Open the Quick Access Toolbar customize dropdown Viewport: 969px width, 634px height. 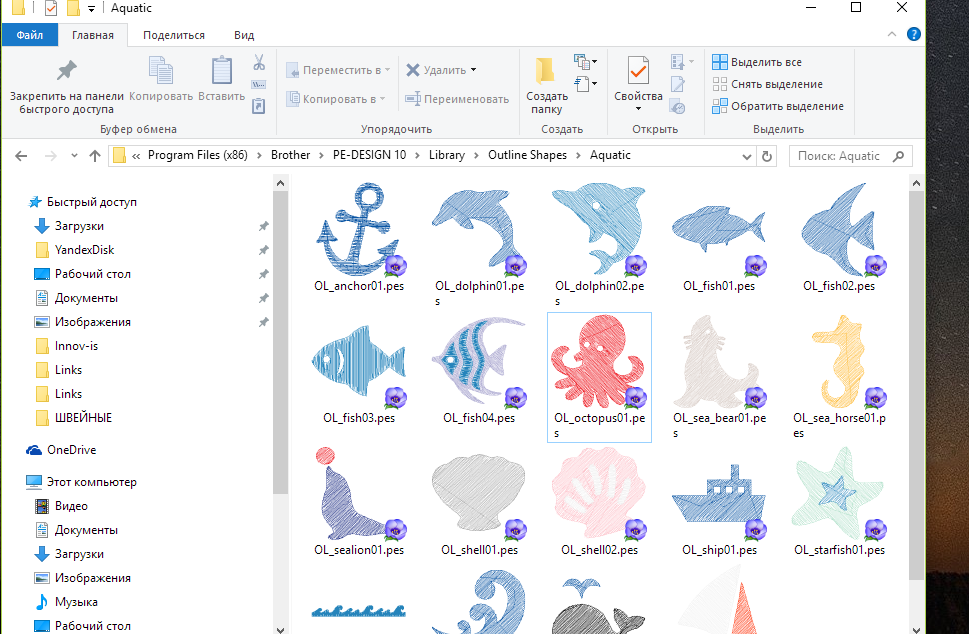coord(91,9)
